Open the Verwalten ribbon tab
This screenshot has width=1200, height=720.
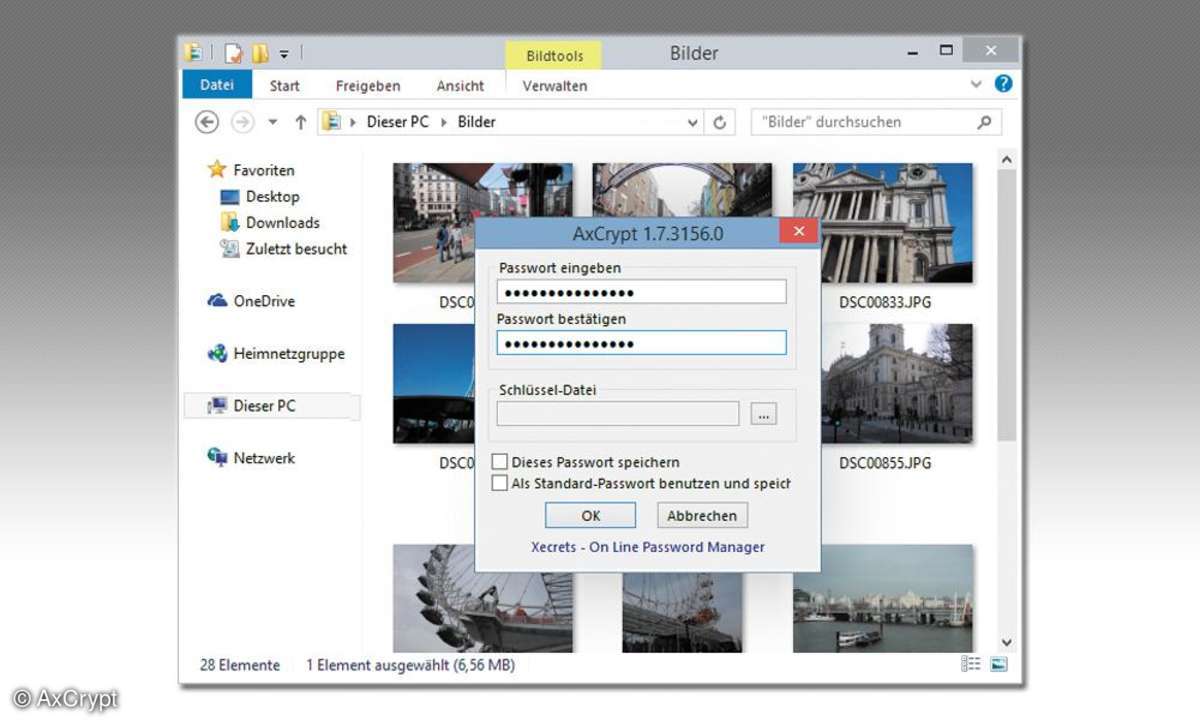(555, 86)
